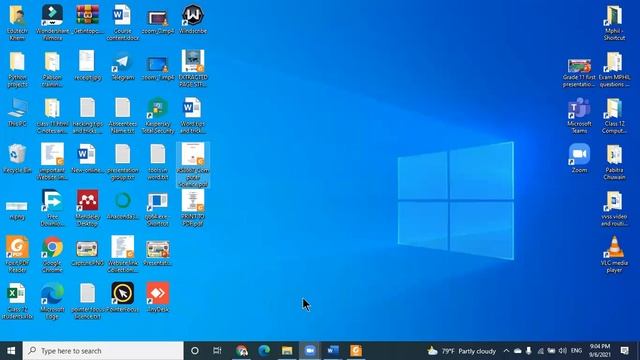
Task: Click the Windows Start button
Action: click(x=11, y=351)
